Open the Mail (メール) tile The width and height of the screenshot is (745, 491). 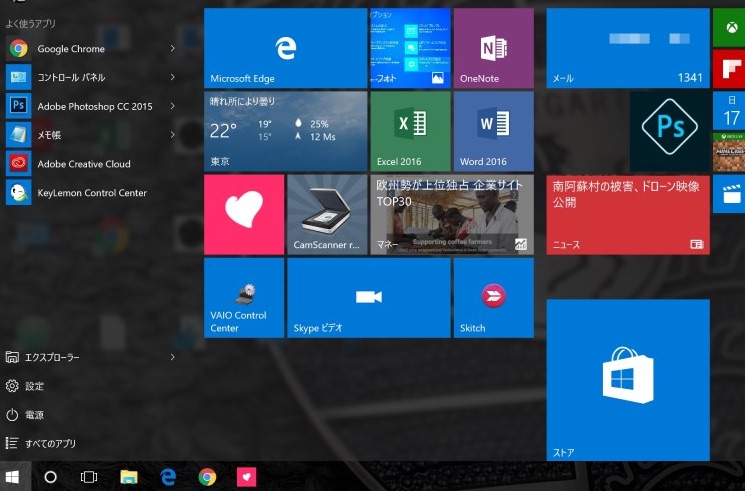[x=628, y=48]
